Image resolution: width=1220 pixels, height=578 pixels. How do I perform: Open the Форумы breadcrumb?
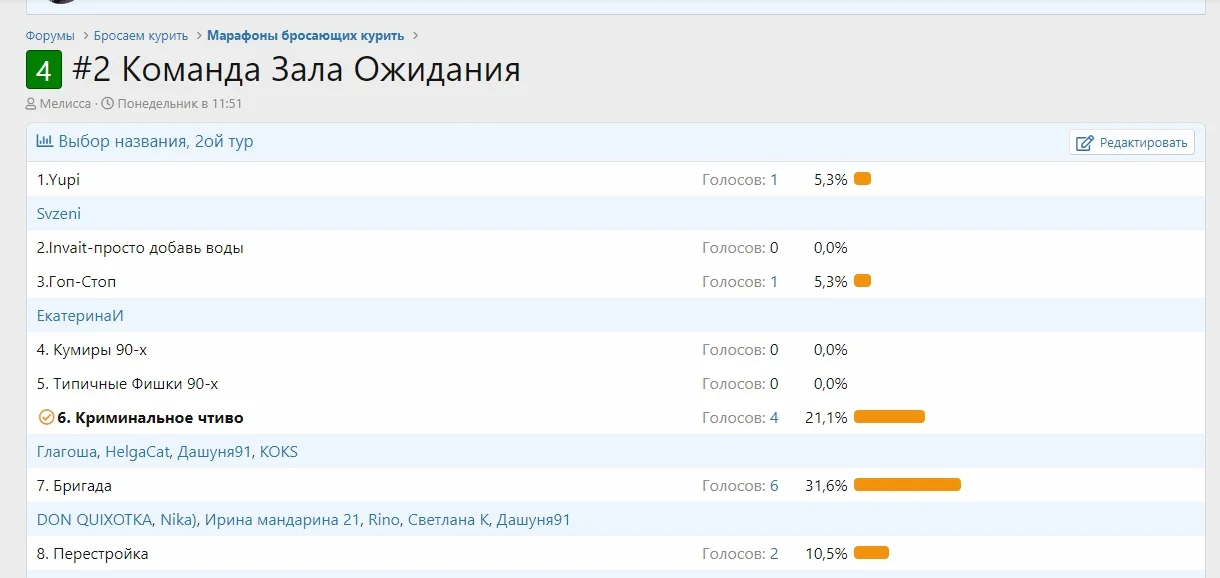(x=50, y=36)
